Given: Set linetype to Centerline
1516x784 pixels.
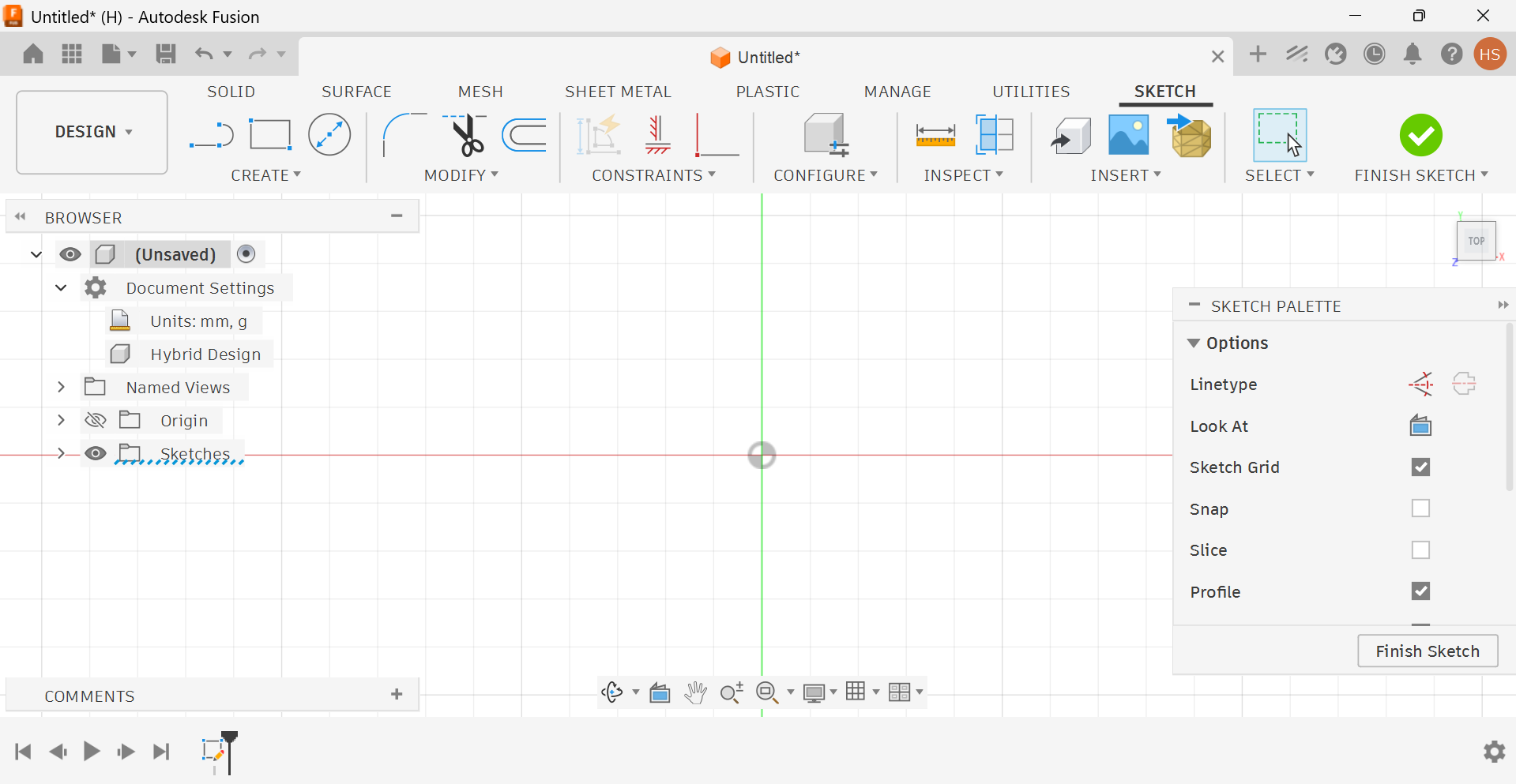Looking at the screenshot, I should coord(1464,384).
